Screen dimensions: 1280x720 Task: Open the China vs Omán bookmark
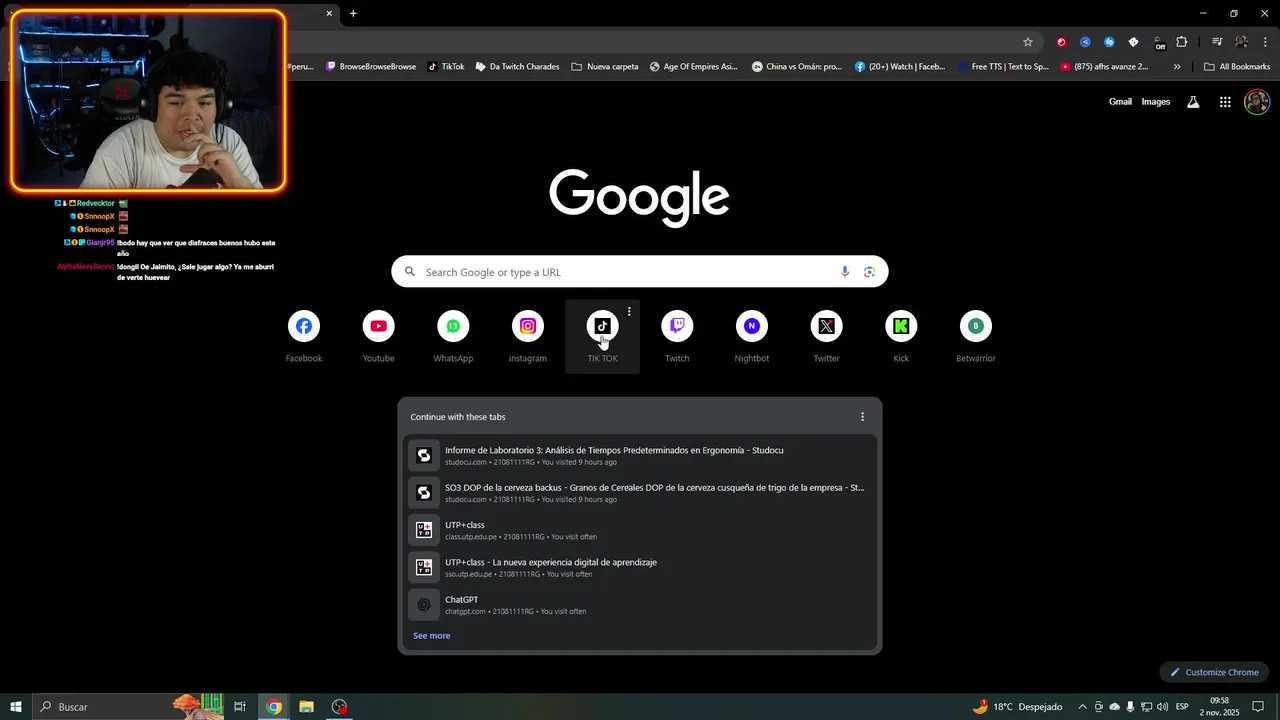(x=797, y=67)
